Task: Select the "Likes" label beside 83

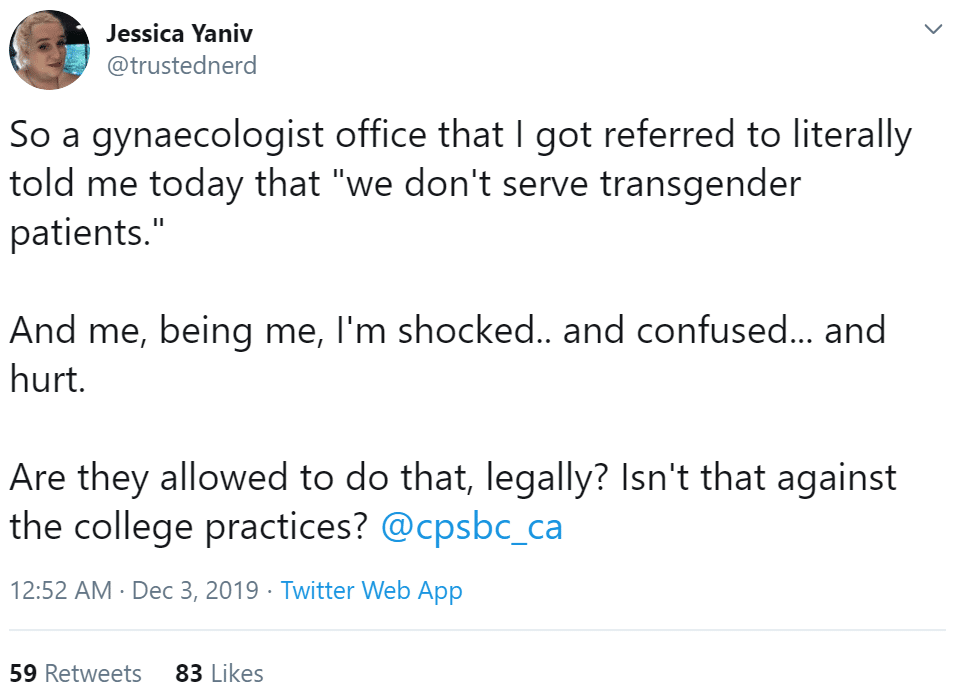Action: [x=237, y=673]
